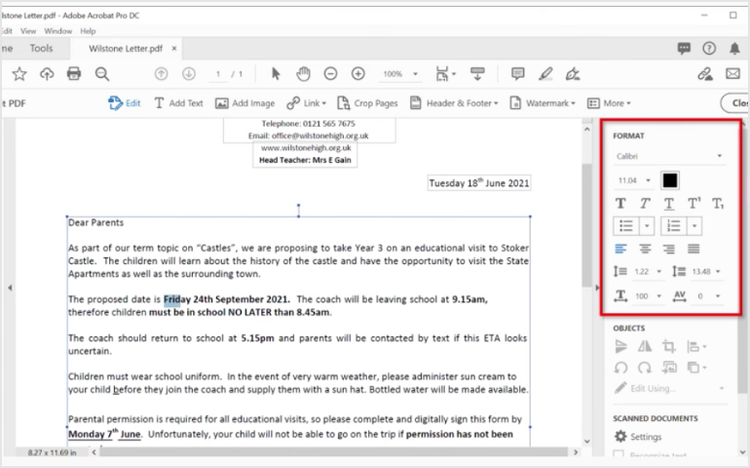This screenshot has width=750, height=468.
Task: Select the hand pan tool
Action: pyautogui.click(x=303, y=74)
